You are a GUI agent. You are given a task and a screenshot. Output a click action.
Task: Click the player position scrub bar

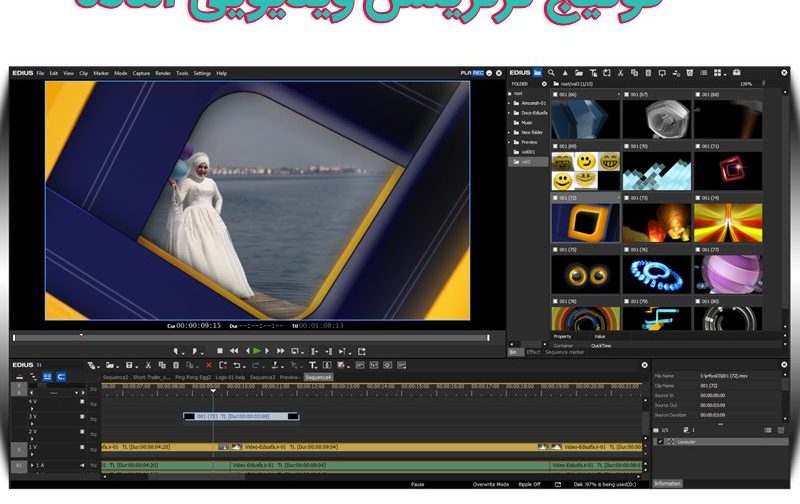click(251, 338)
